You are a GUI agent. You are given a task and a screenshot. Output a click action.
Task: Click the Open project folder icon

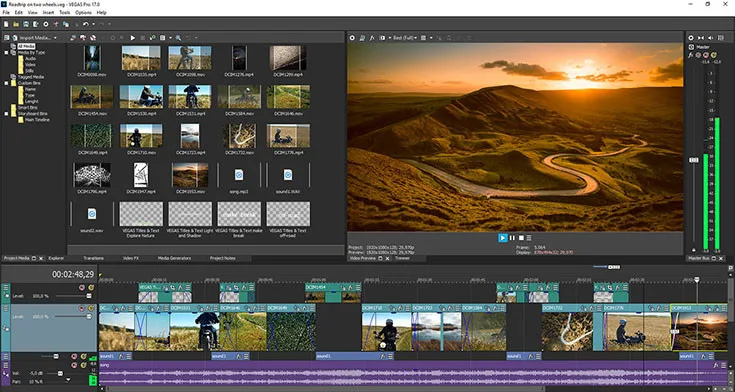[x=15, y=24]
